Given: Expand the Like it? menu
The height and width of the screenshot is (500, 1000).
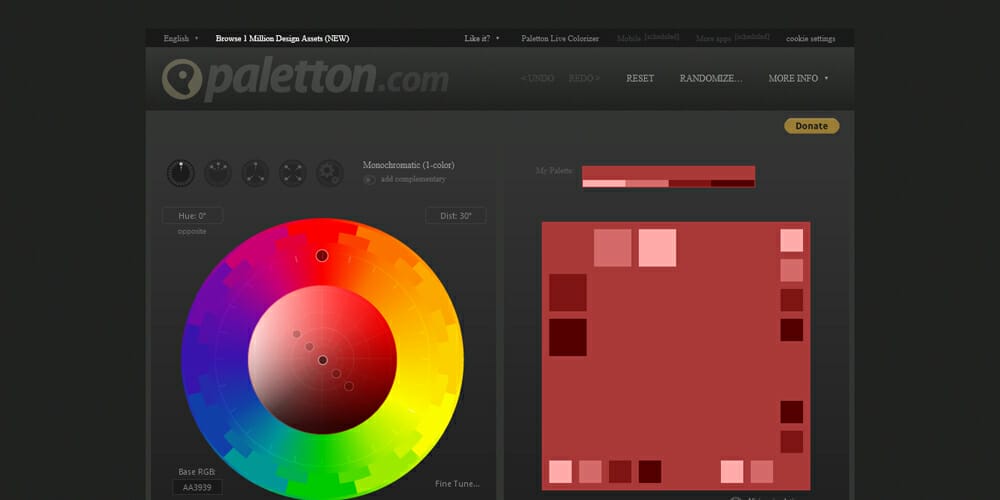Looking at the screenshot, I should pos(482,38).
